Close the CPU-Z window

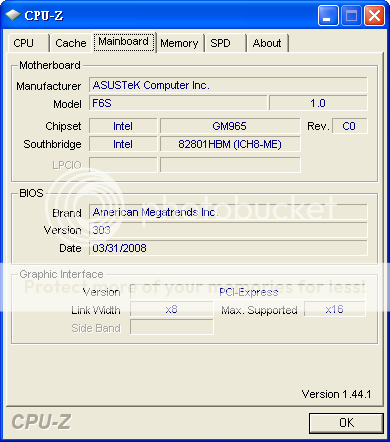tap(374, 16)
